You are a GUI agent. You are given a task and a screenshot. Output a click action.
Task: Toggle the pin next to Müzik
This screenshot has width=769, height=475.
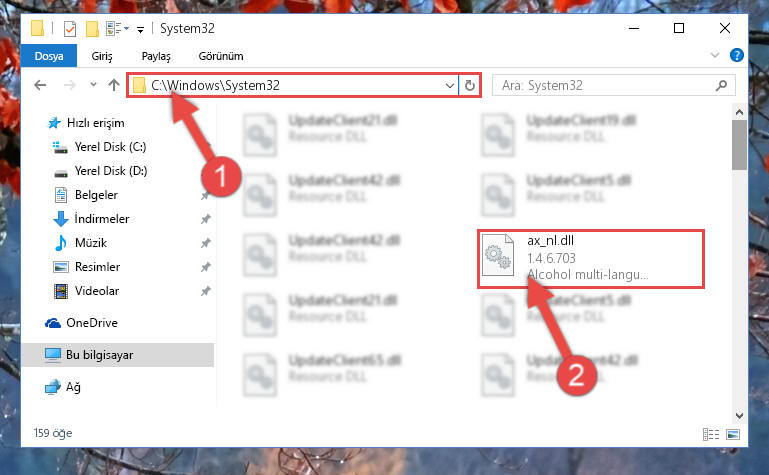point(205,243)
